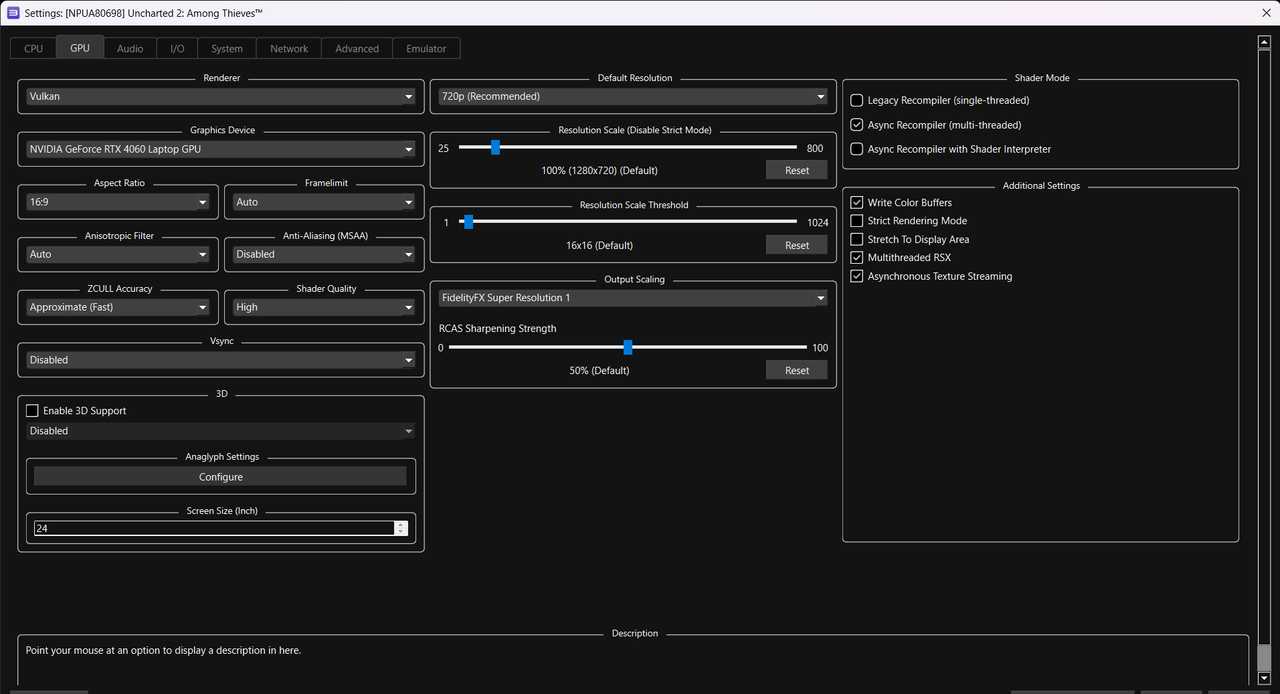Screen dimensions: 1280x694
Task: Select the Emulator tab
Action: [x=427, y=48]
